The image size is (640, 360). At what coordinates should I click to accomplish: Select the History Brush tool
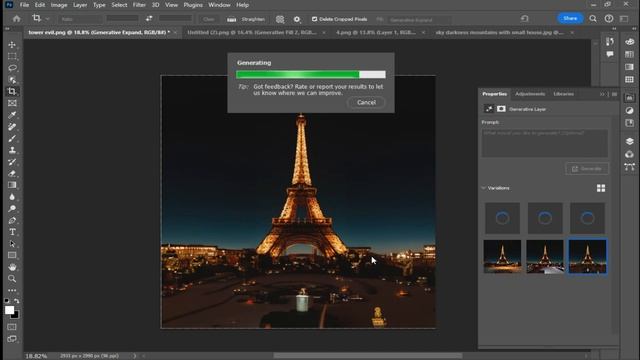[x=12, y=162]
